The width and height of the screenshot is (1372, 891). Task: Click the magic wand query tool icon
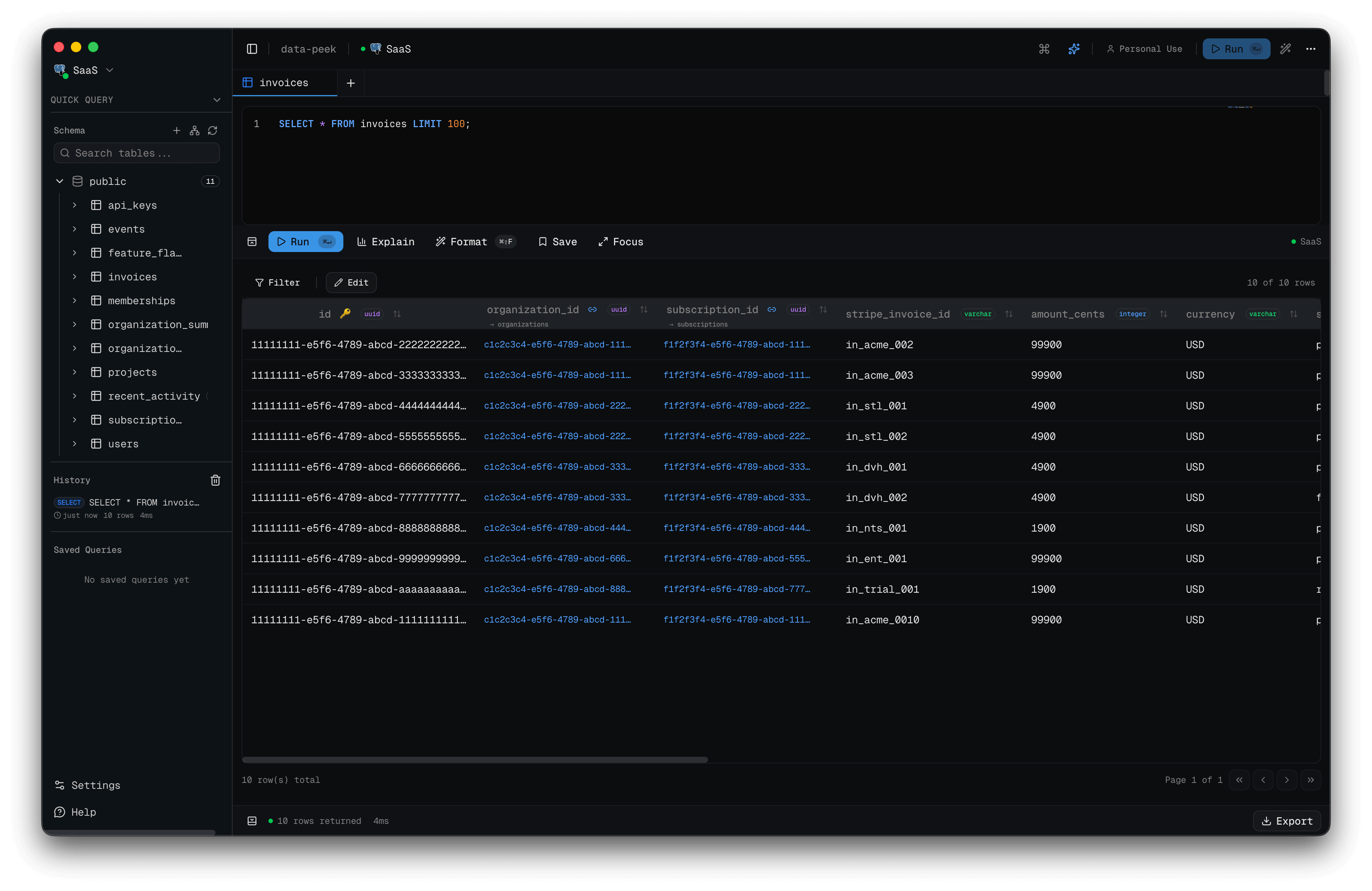tap(1286, 49)
